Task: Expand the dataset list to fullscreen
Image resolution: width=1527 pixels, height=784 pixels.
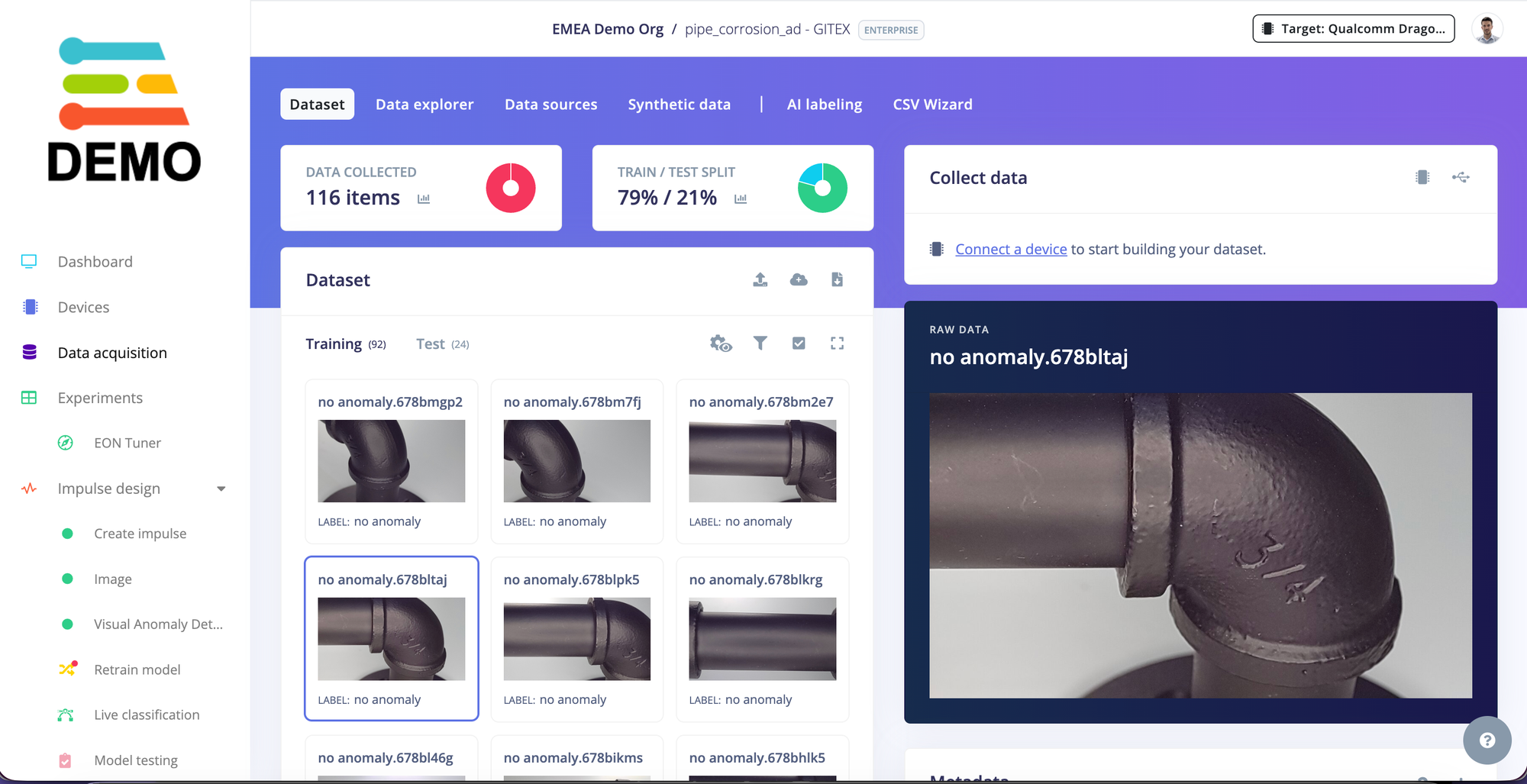Action: tap(837, 344)
